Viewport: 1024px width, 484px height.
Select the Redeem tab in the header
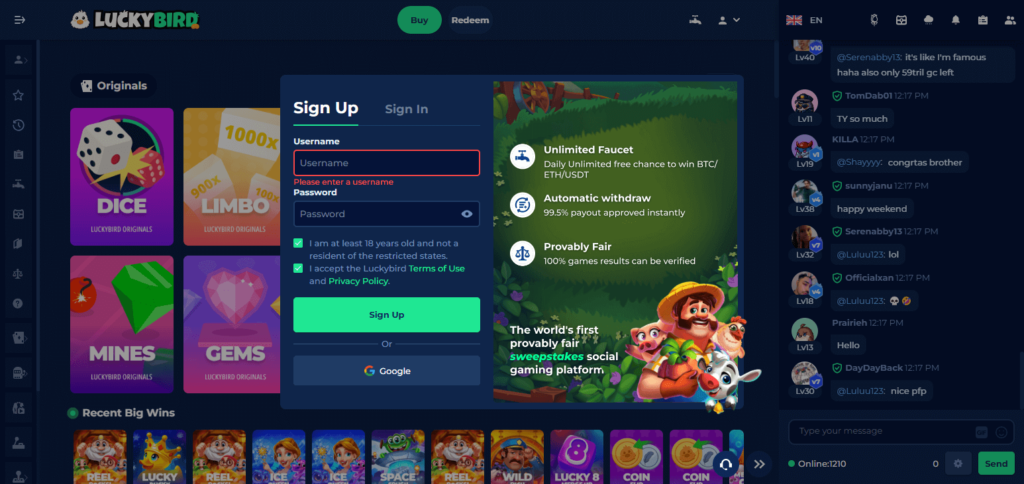point(470,20)
